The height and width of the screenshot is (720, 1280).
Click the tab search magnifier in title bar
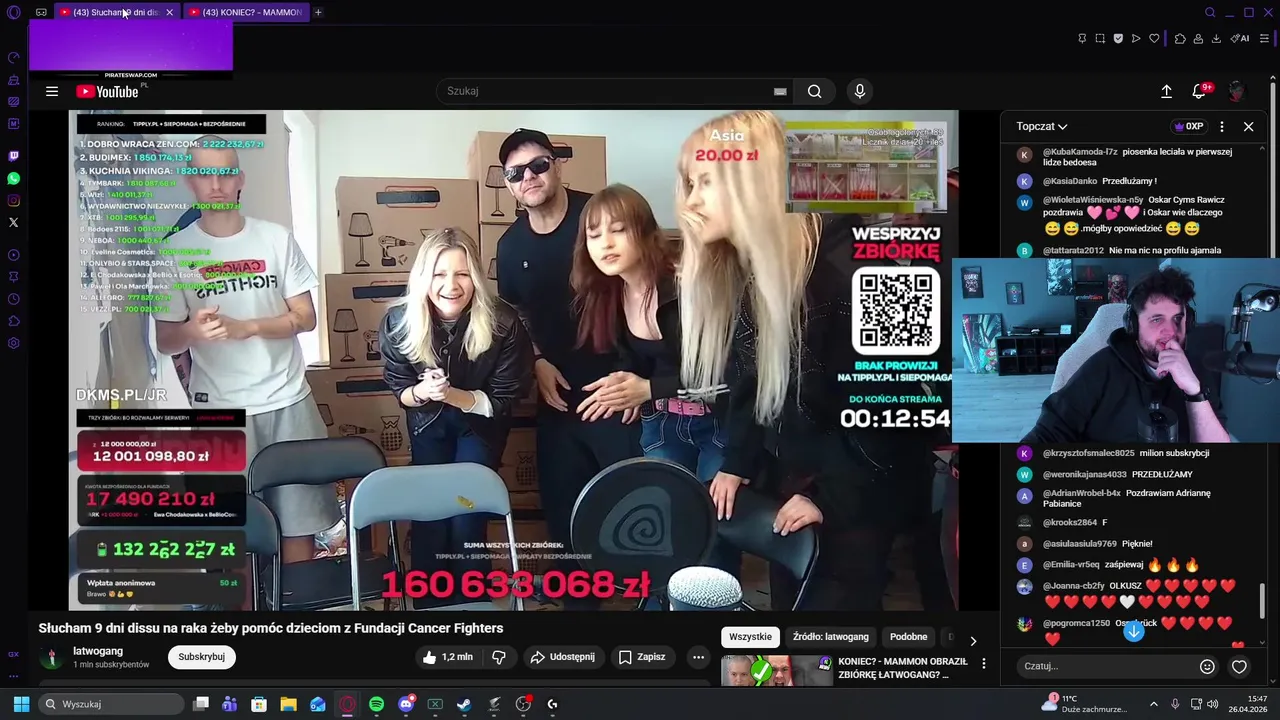[x=1210, y=12]
